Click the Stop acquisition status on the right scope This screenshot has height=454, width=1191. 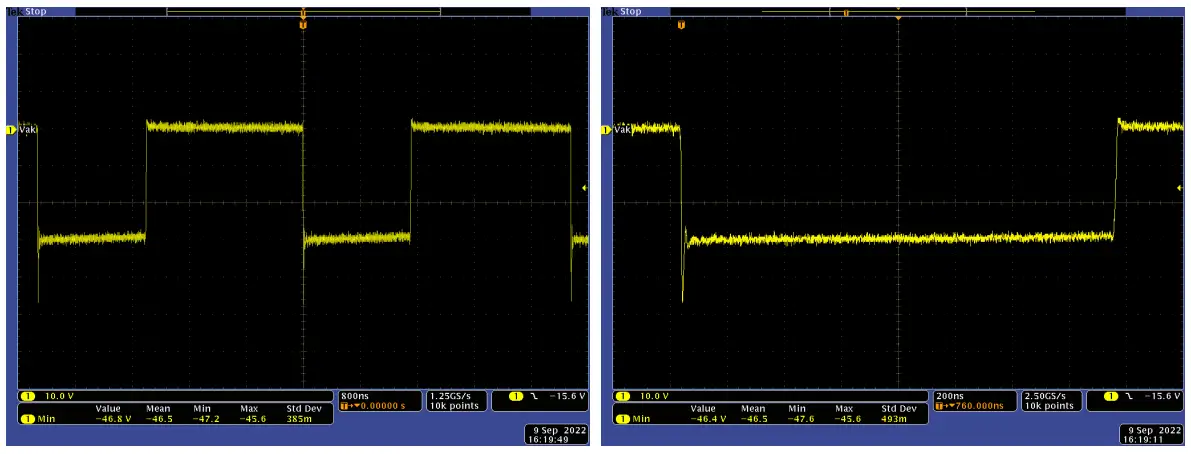pos(630,11)
